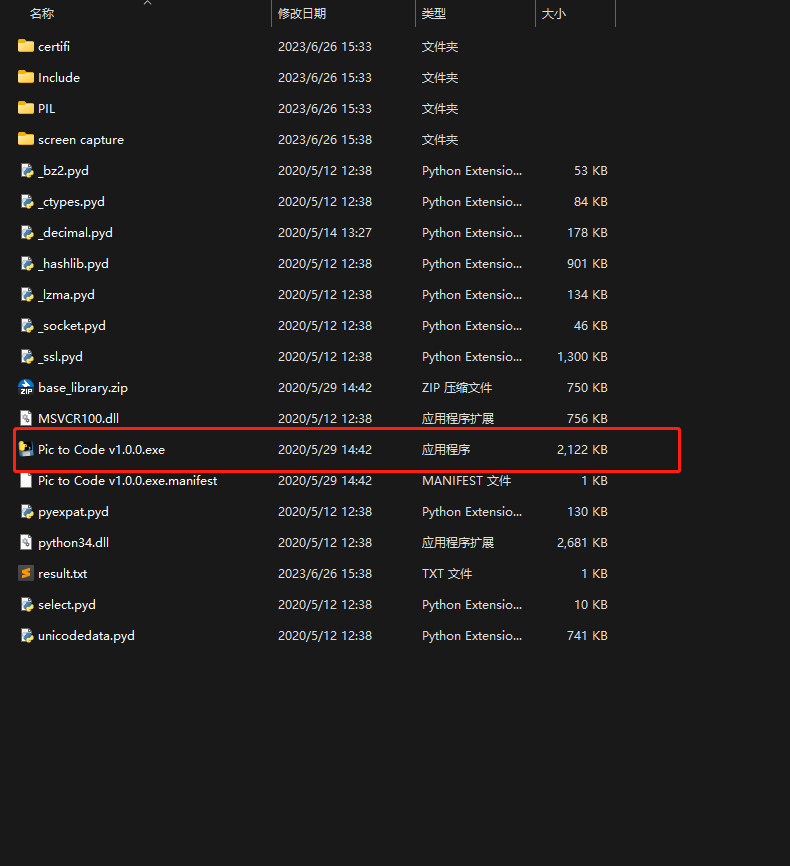
Task: Click the Pic to Code exe.manifest file icon
Action: pos(26,480)
